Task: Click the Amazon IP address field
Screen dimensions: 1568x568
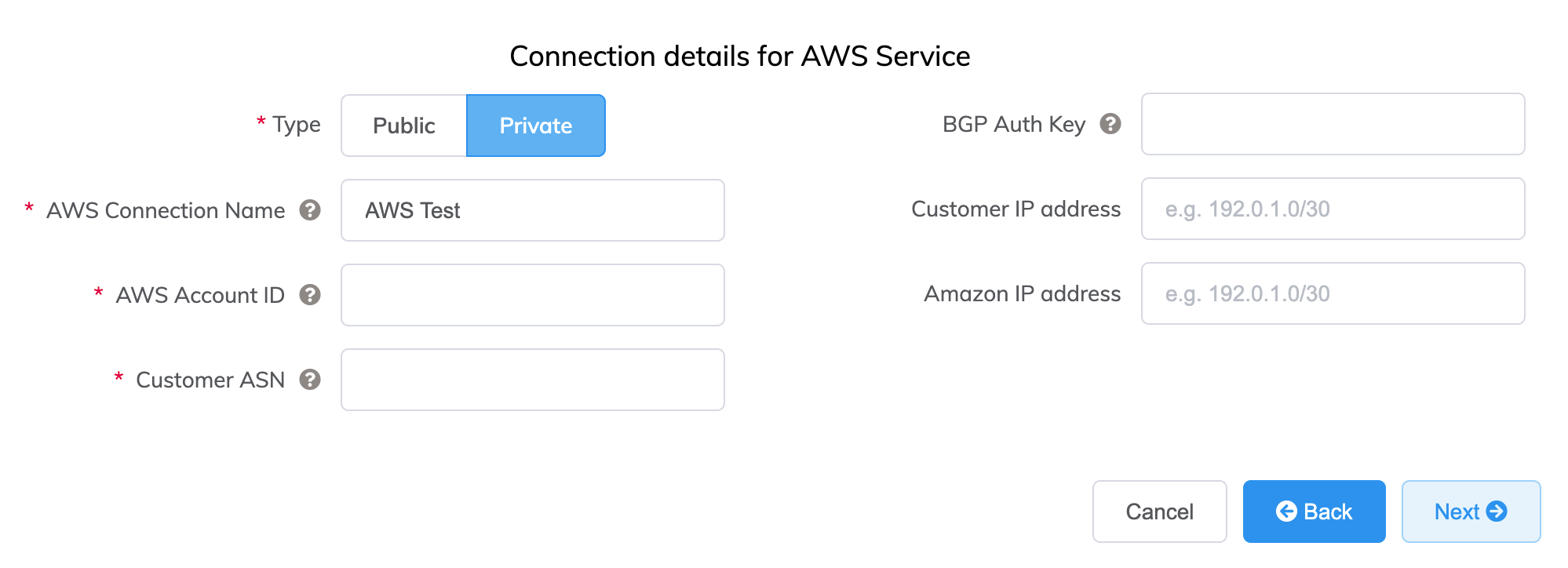Action: tap(1332, 293)
